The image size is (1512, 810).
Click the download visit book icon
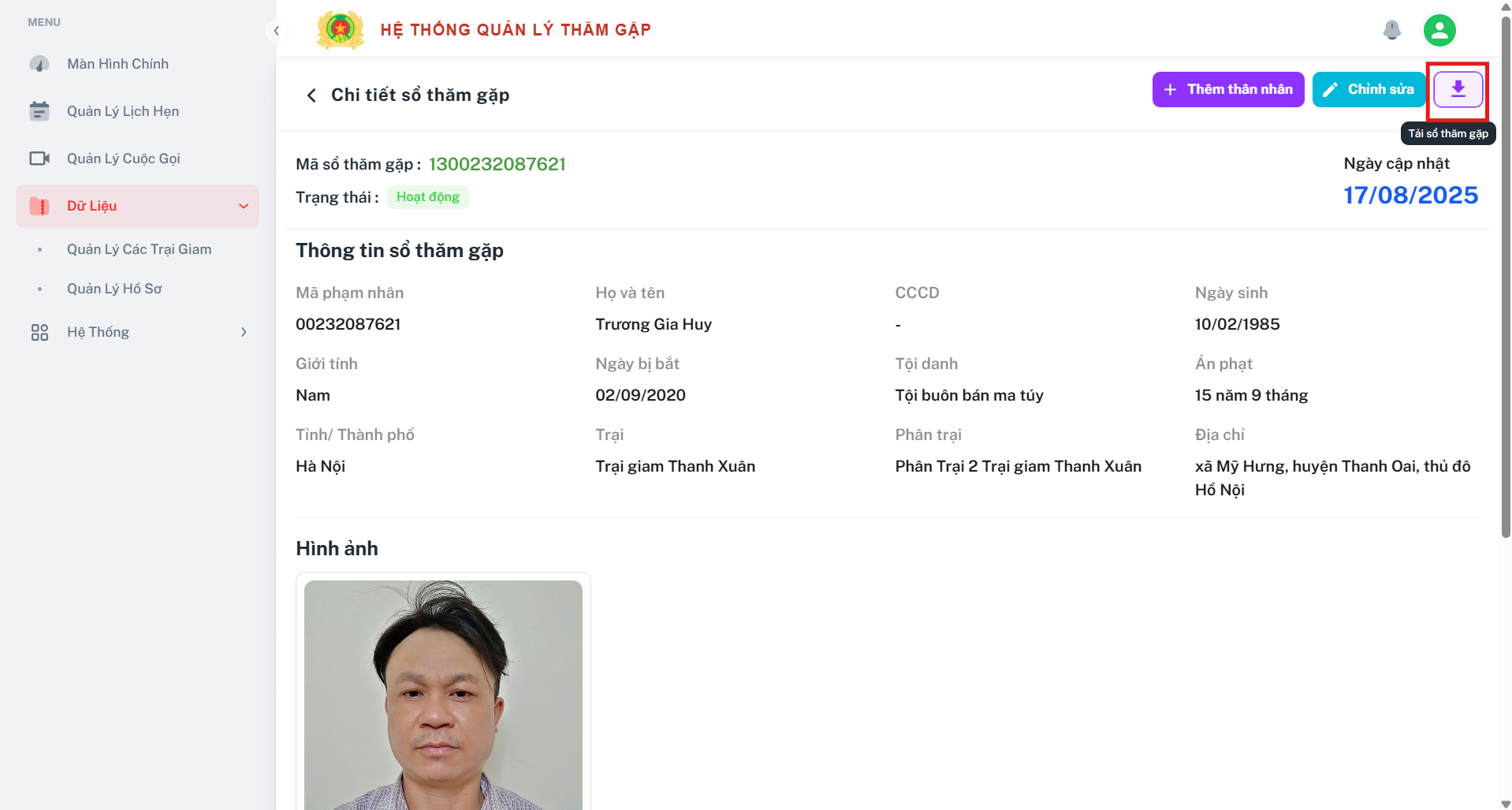[1458, 89]
